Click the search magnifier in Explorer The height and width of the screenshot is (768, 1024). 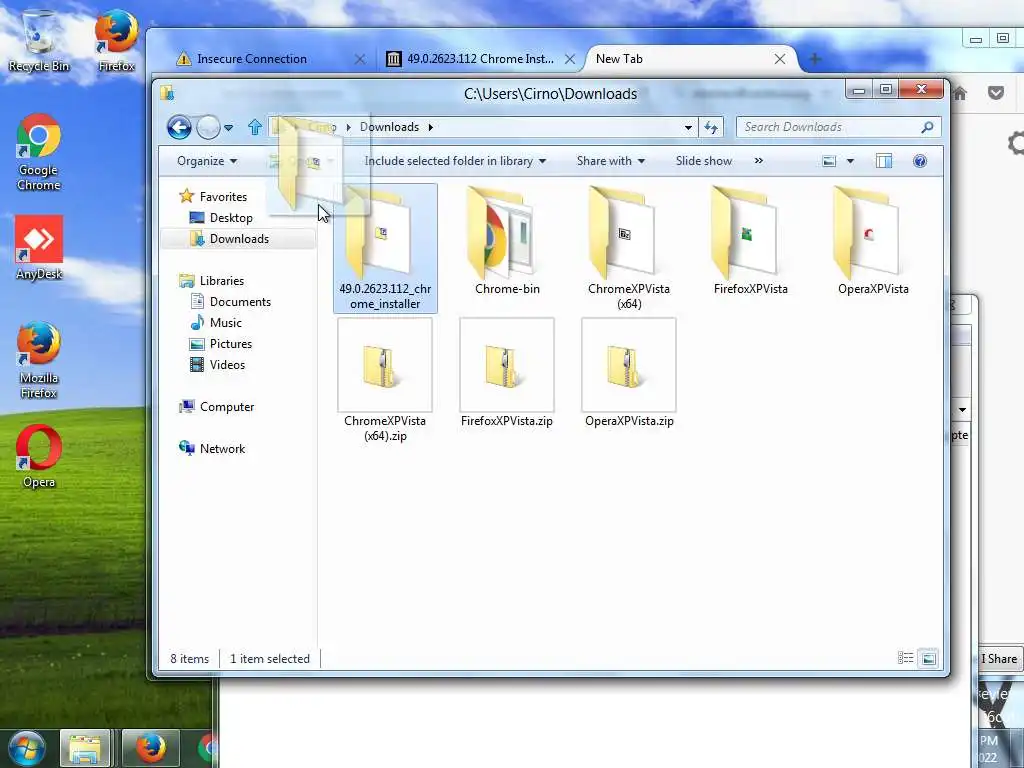coord(927,127)
